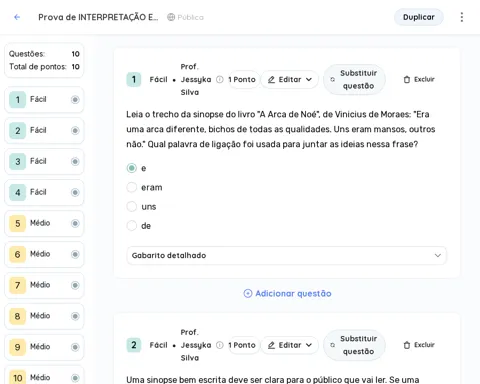Click the 'Total de pontos' summary text

[x=38, y=67]
